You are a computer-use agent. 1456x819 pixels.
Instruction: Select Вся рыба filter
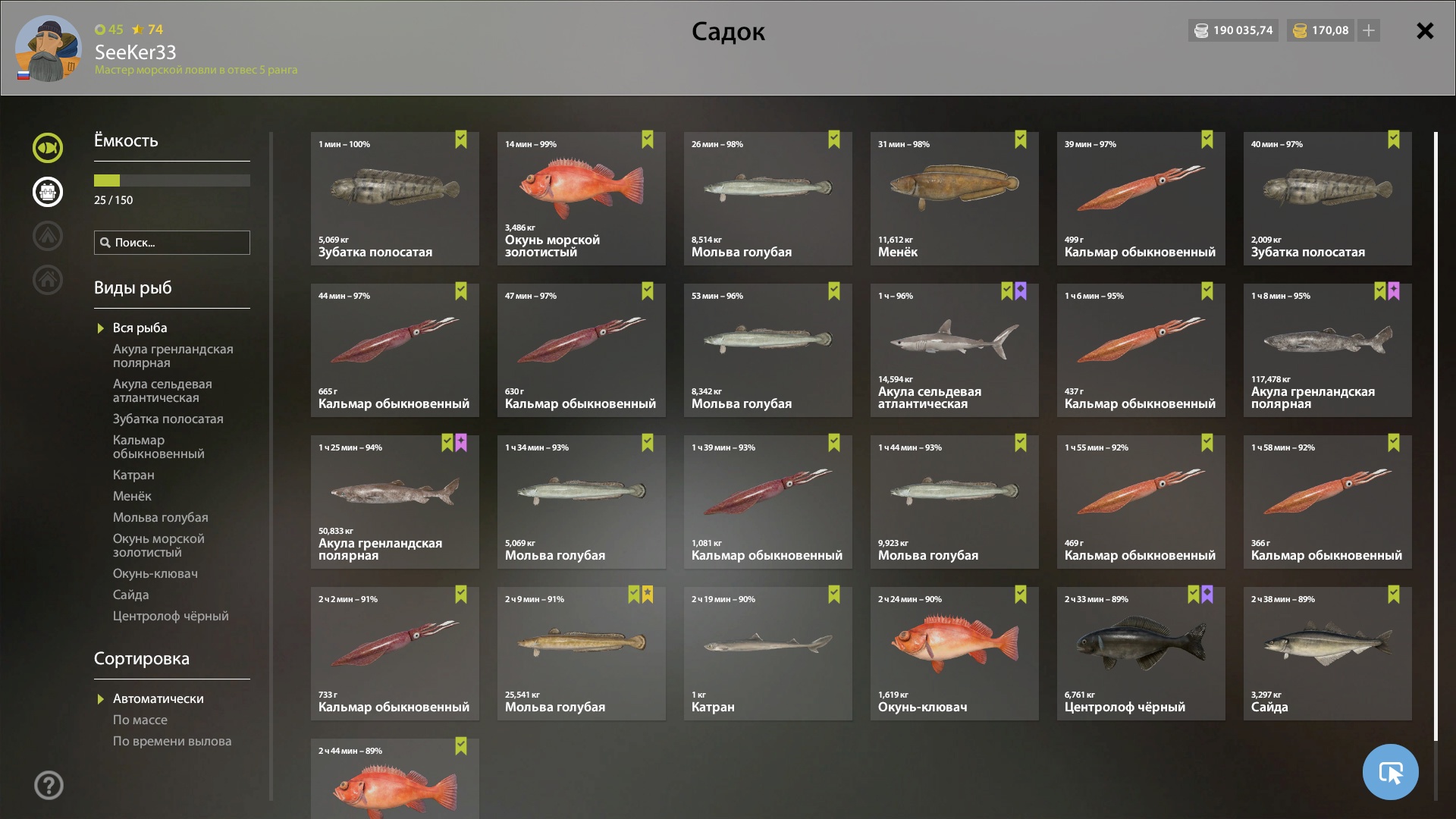[x=140, y=328]
